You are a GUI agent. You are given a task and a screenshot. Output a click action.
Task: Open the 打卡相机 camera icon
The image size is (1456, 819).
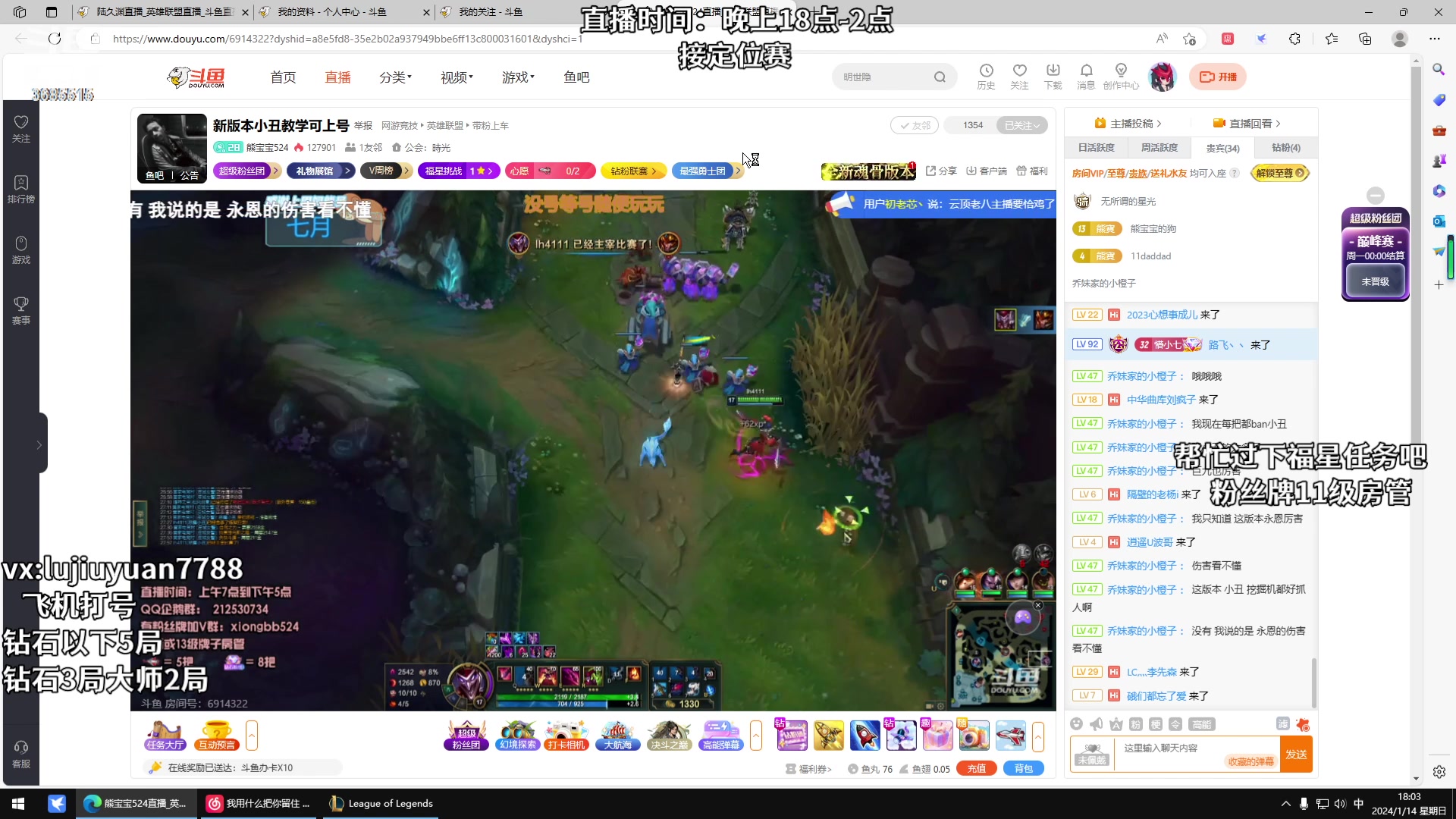[566, 736]
